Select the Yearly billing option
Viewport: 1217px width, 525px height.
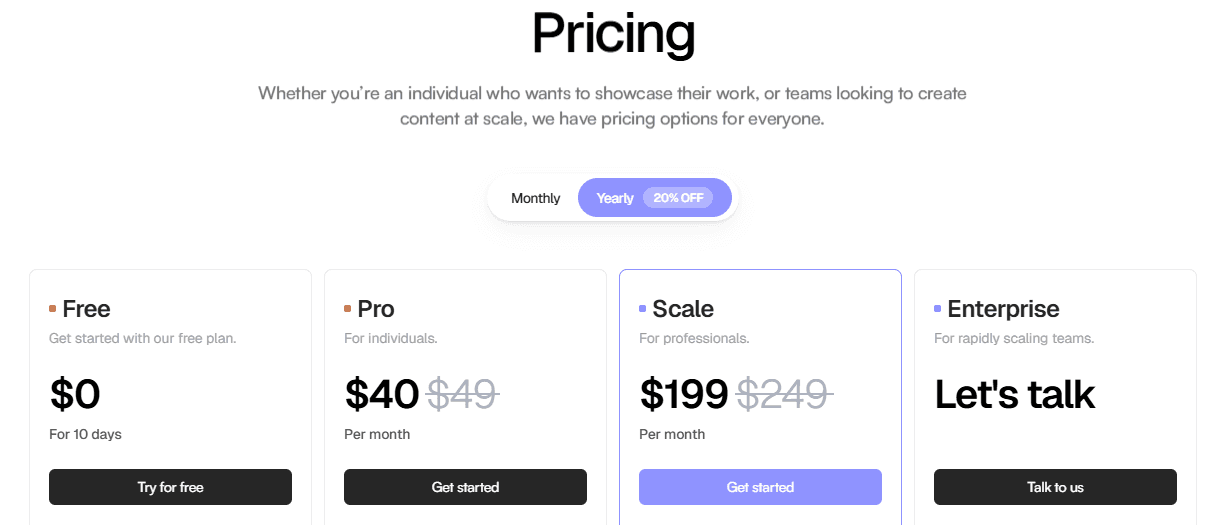pos(655,198)
